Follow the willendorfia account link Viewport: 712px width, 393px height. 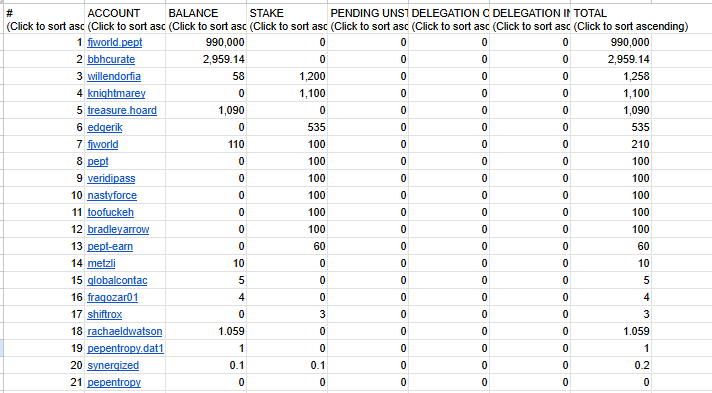coord(114,76)
